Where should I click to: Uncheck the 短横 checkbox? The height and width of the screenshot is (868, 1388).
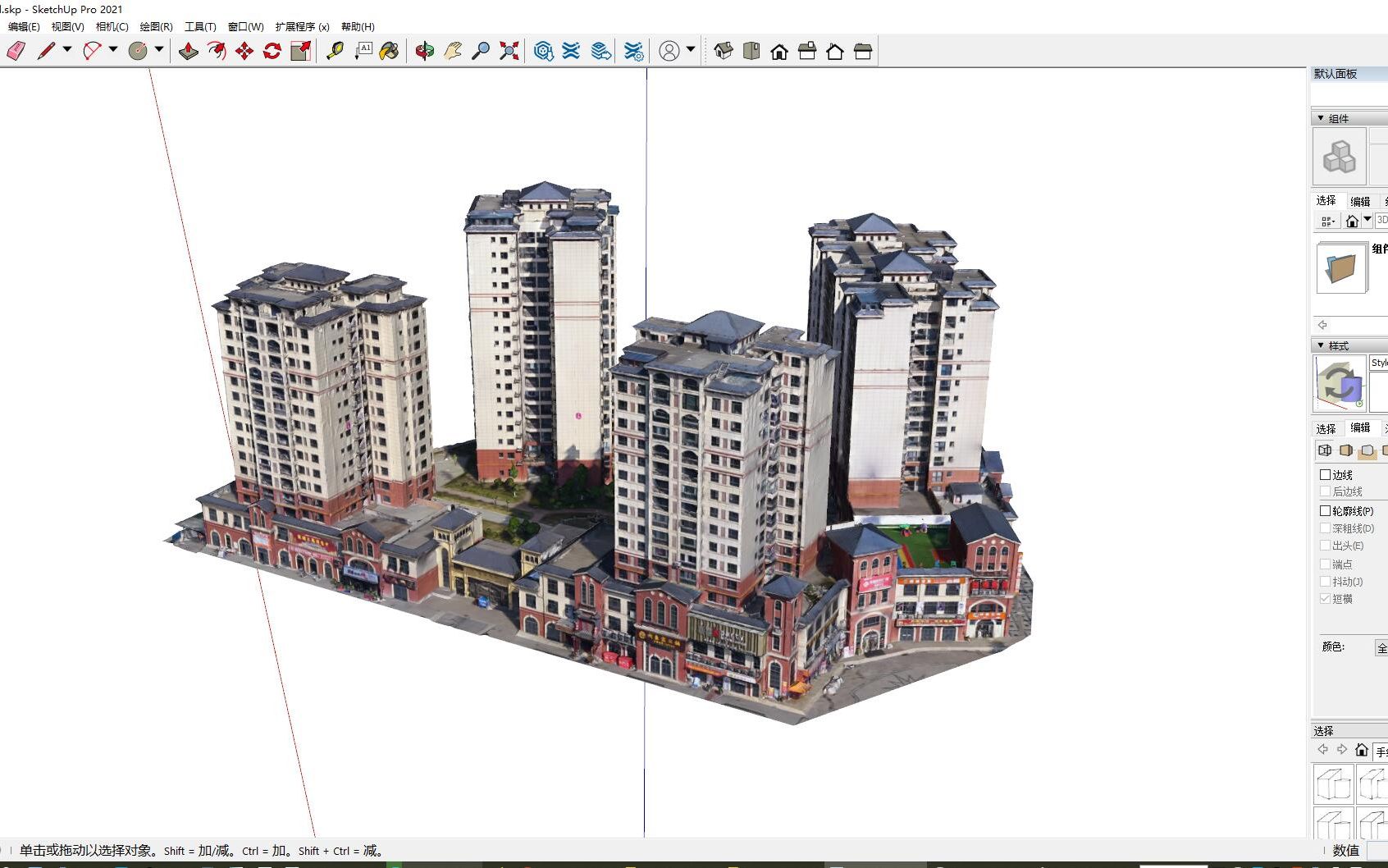tap(1326, 599)
